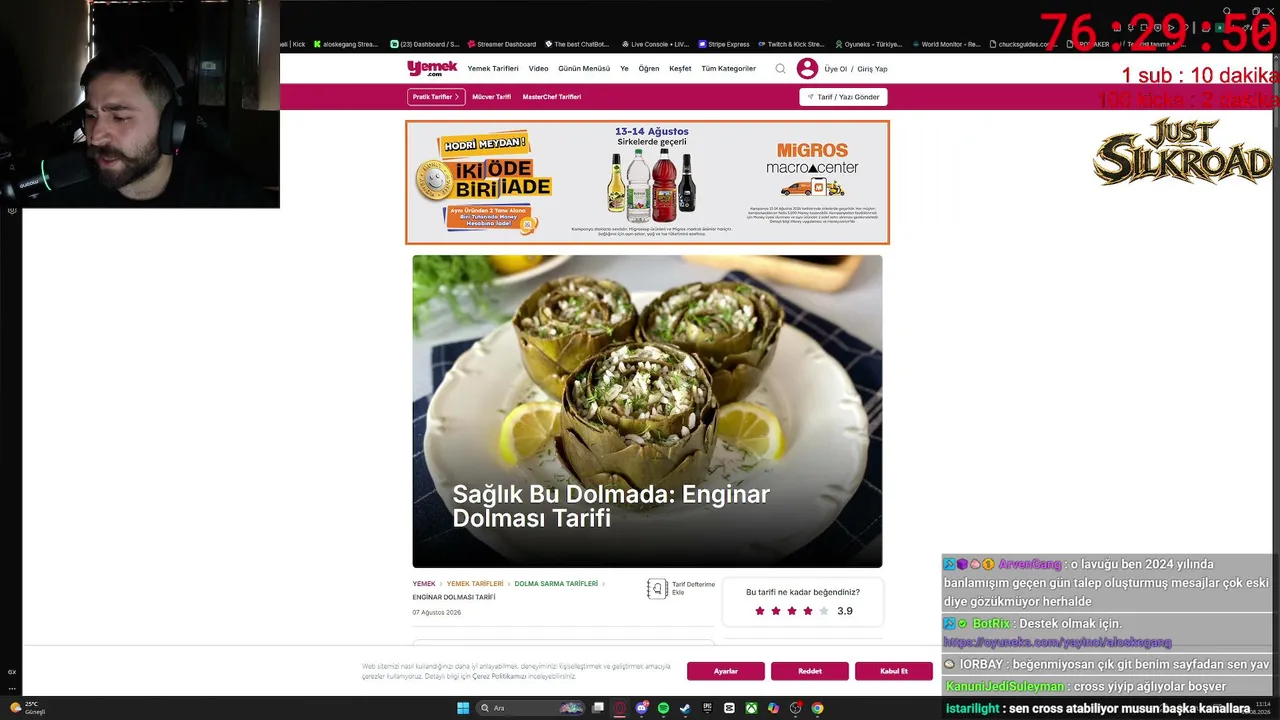The height and width of the screenshot is (720, 1280).
Task: Click the Reddet cookie button
Action: click(x=810, y=671)
